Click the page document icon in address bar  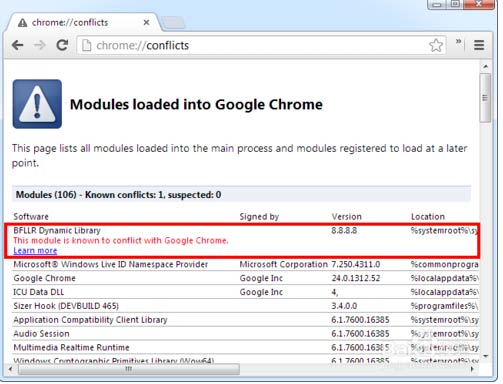[x=86, y=45]
